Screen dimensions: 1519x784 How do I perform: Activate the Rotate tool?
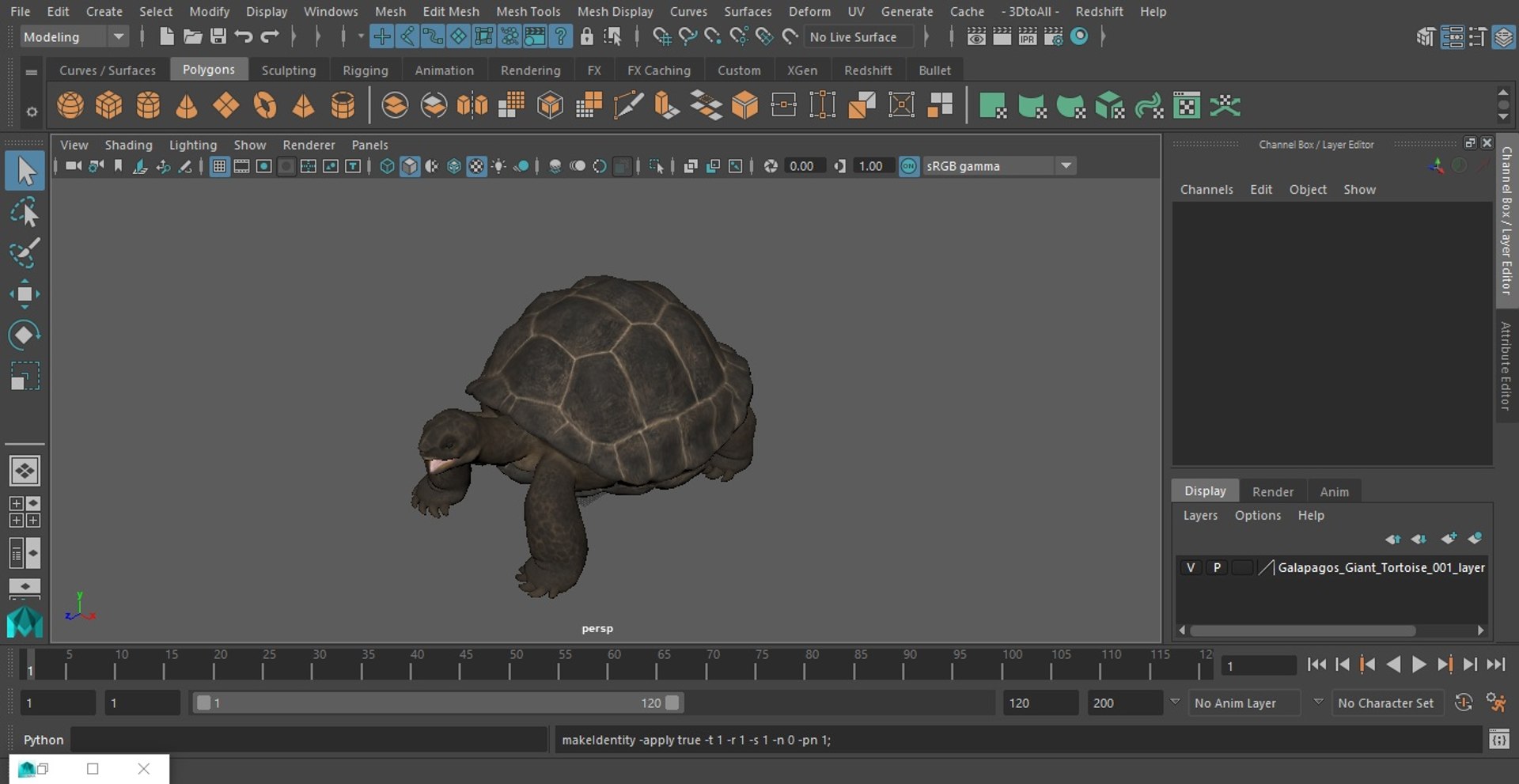click(x=25, y=335)
